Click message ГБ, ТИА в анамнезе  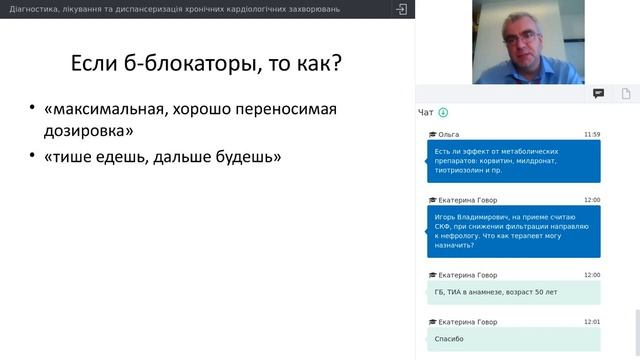click(514, 292)
